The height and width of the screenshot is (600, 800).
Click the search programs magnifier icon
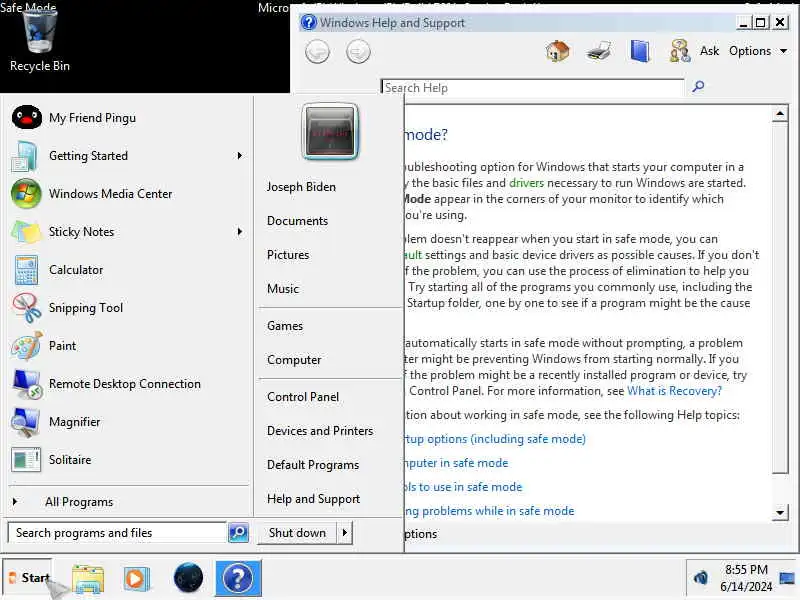[238, 533]
